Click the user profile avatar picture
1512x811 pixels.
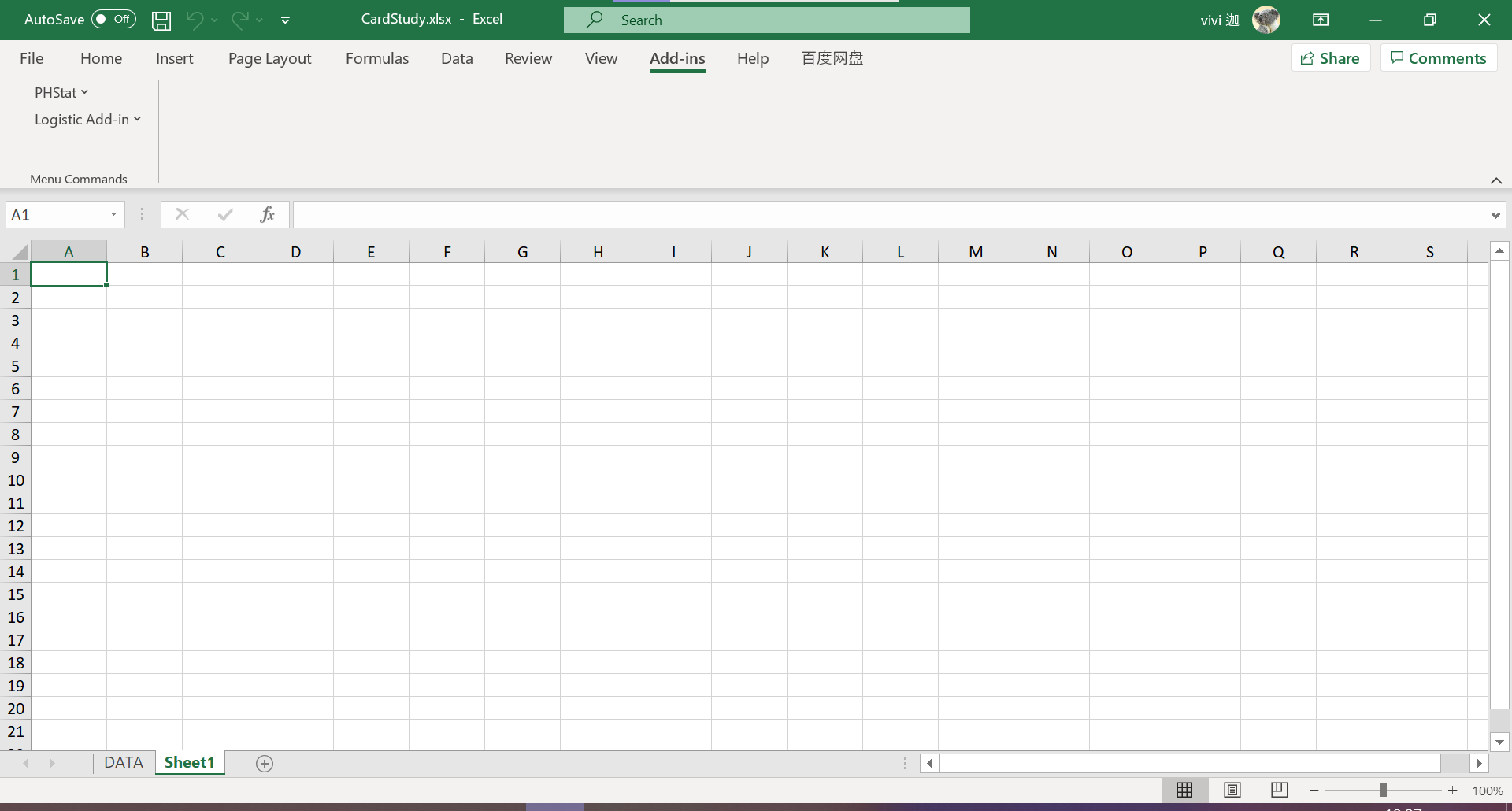coord(1266,20)
